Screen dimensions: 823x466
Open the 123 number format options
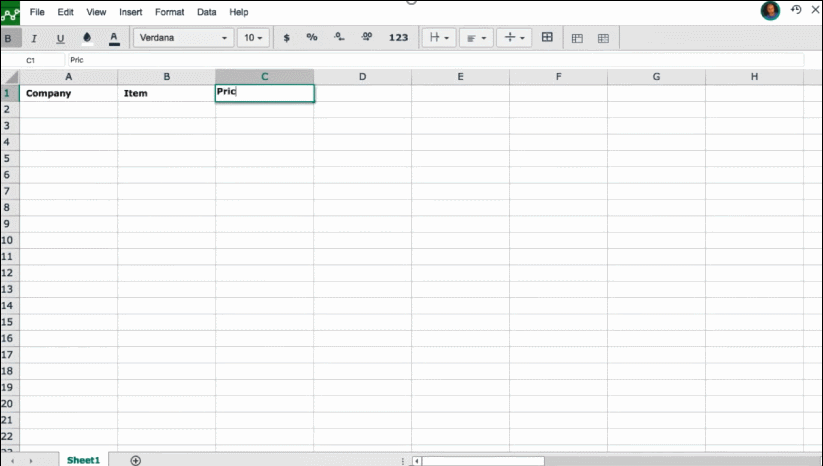[398, 38]
